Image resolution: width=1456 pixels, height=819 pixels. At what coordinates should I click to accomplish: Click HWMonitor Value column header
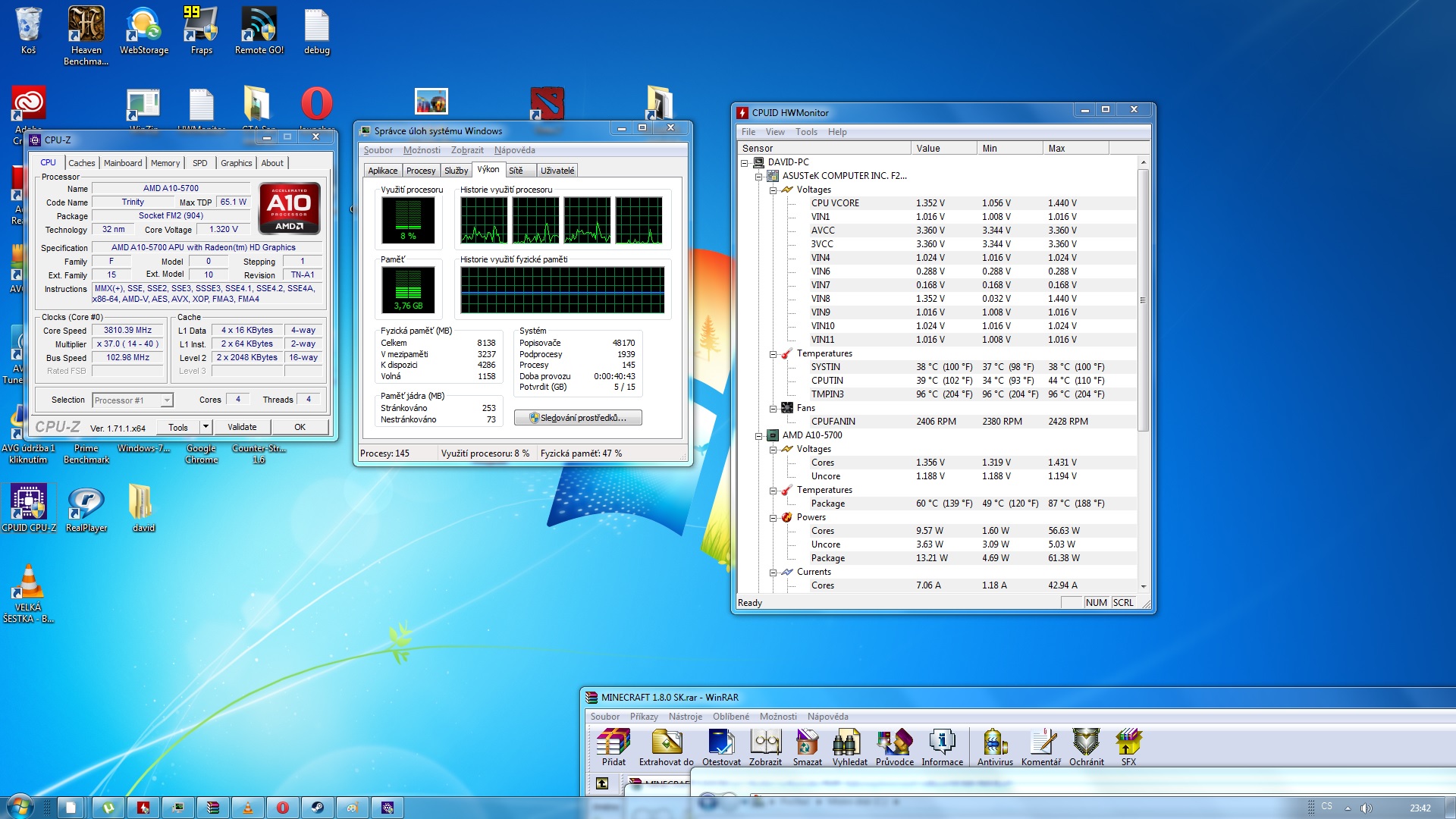click(x=943, y=149)
